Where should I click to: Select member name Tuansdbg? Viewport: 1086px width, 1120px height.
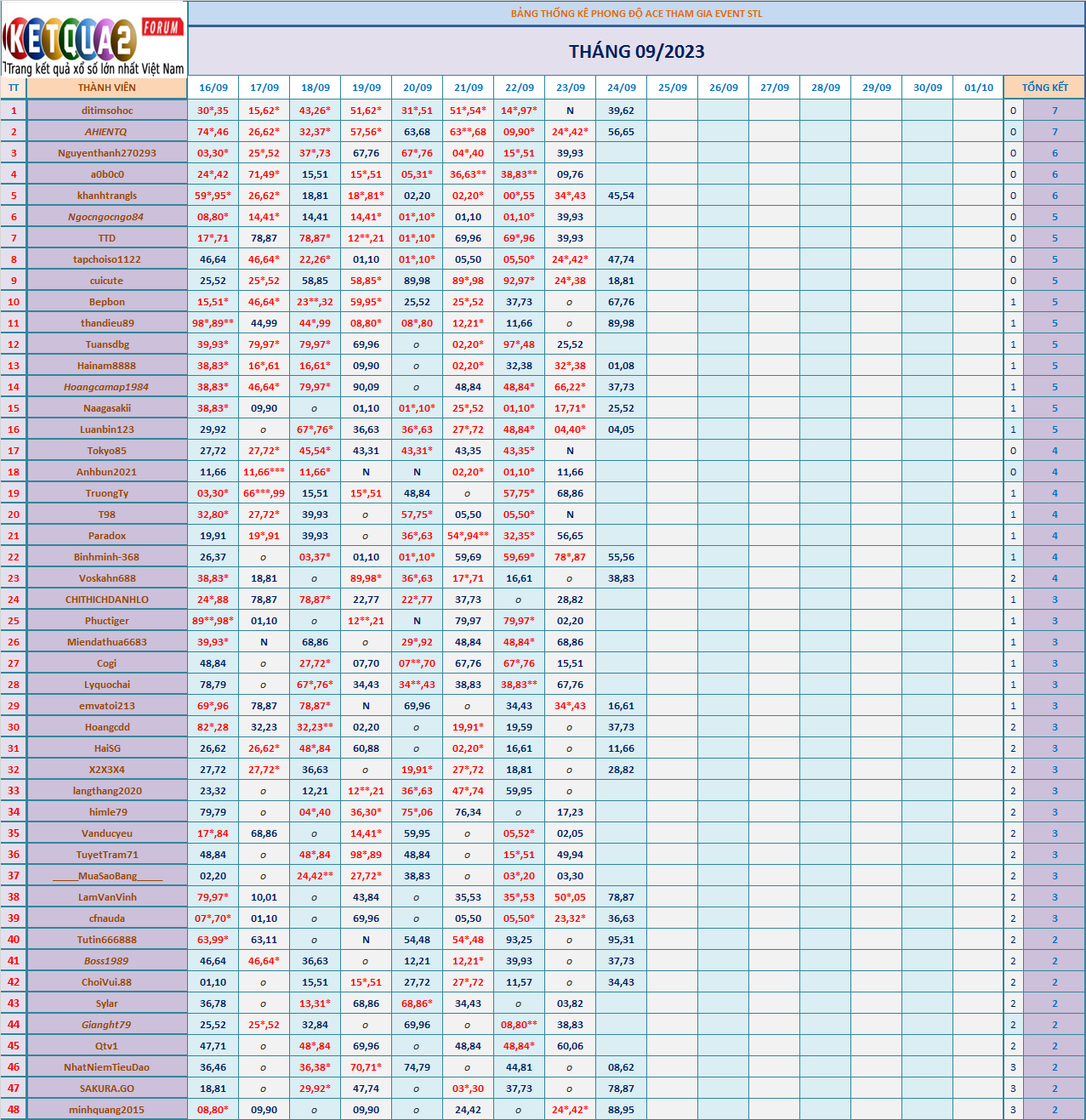tap(107, 344)
